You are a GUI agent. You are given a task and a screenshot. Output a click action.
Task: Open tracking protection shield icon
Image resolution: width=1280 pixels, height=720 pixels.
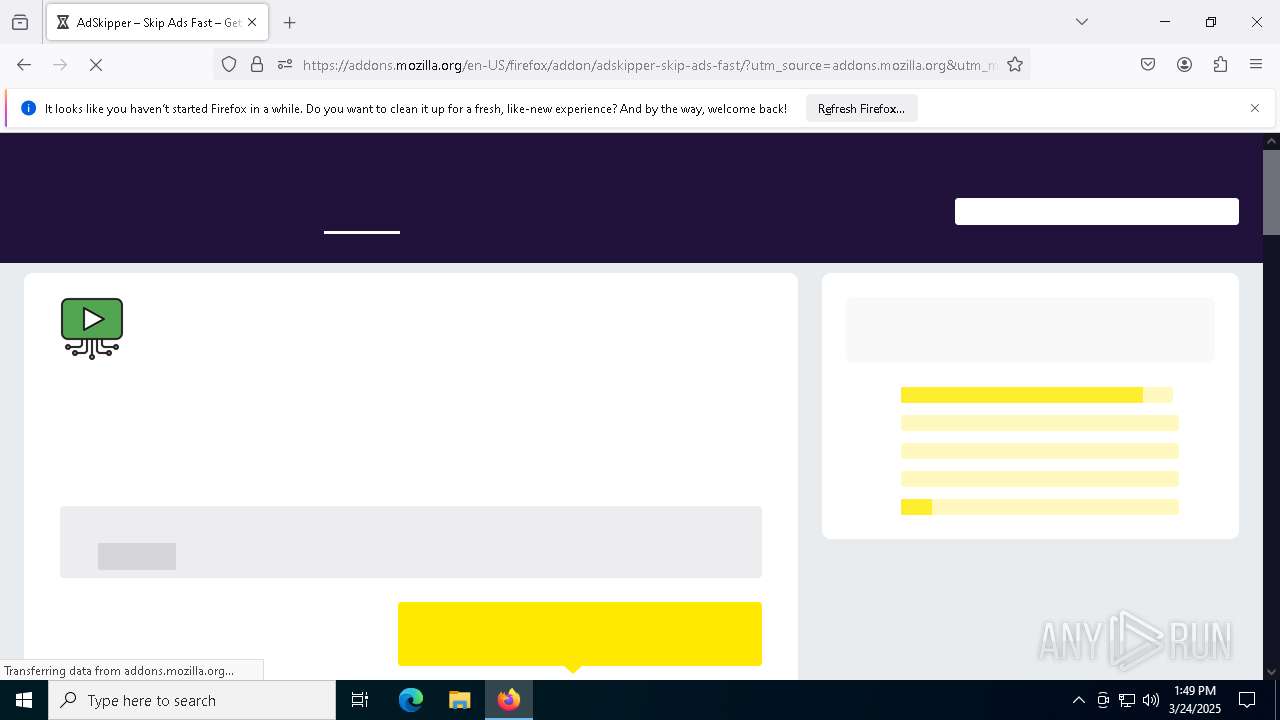(x=229, y=65)
